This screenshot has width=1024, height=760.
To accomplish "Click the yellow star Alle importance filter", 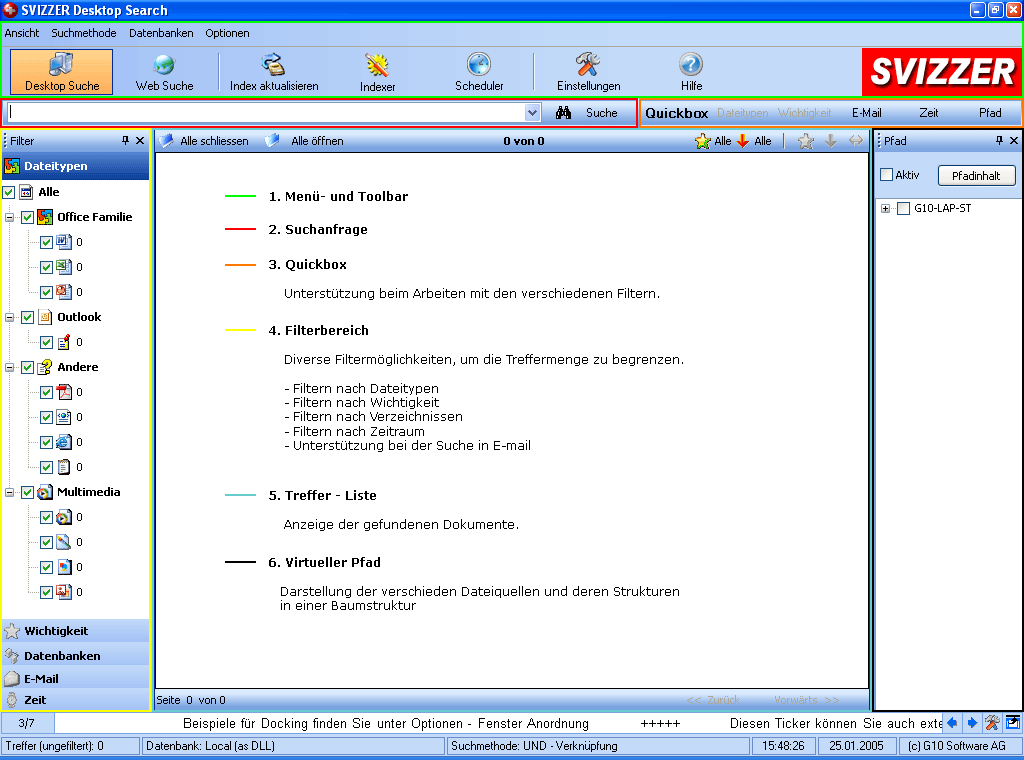I will coord(703,140).
